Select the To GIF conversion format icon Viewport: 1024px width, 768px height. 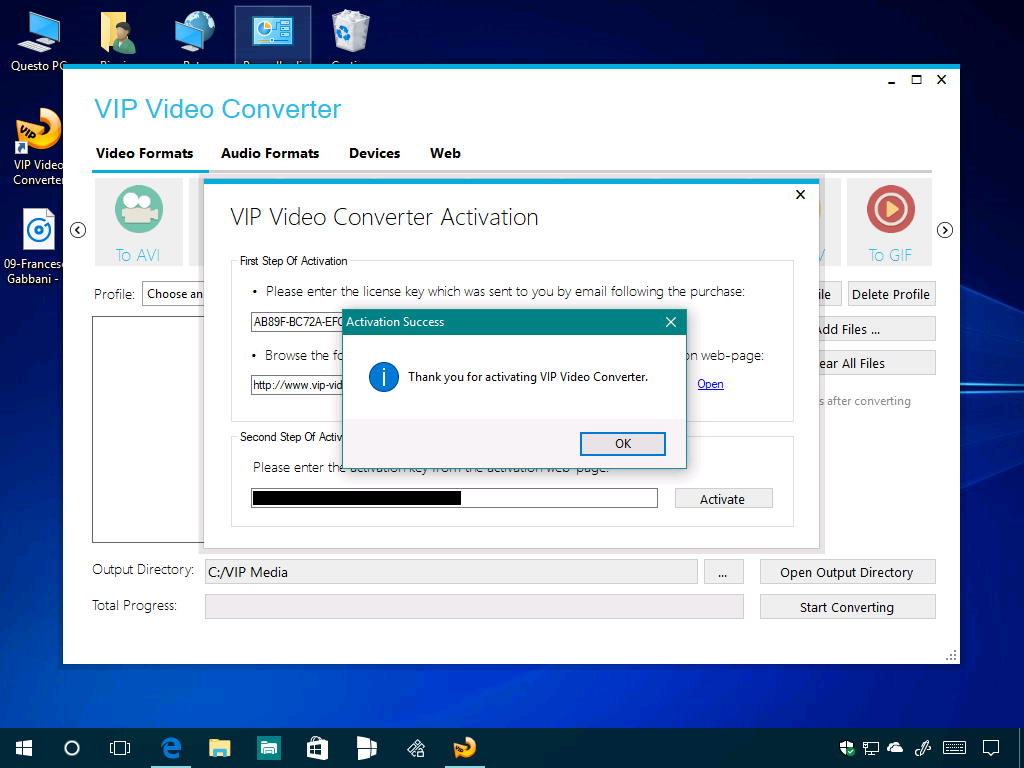[x=889, y=222]
